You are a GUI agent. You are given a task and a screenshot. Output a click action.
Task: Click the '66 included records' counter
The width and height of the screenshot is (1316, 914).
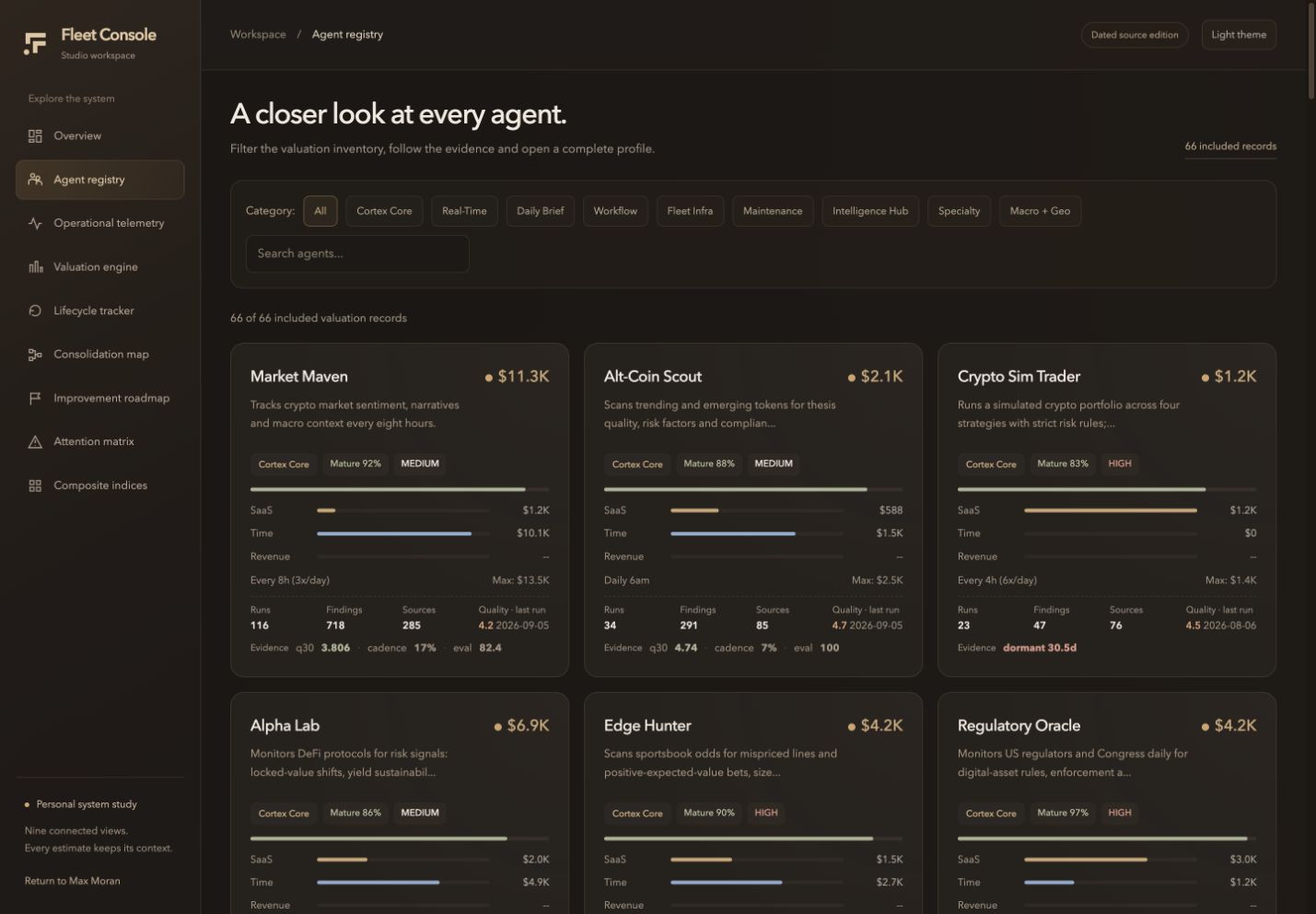(1230, 146)
